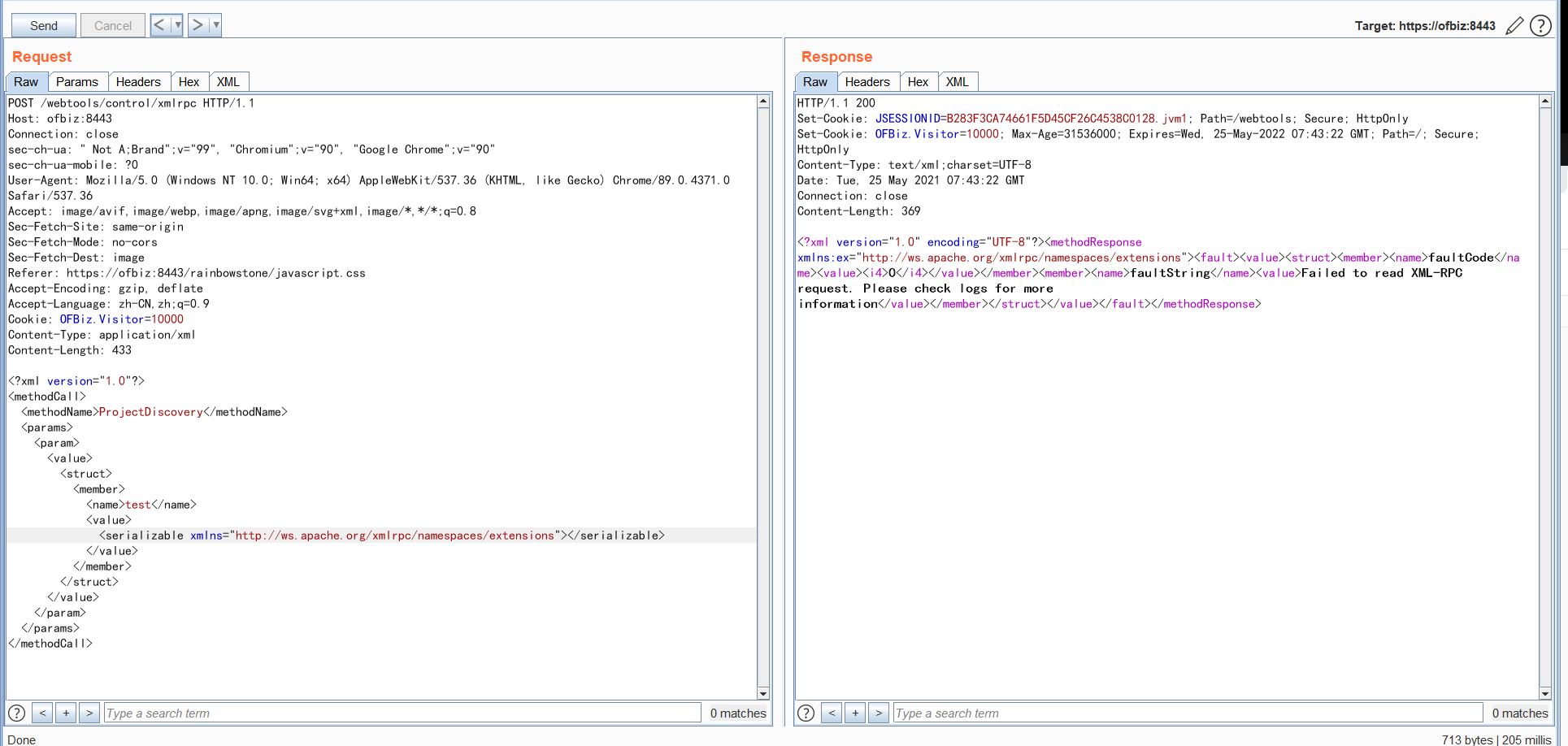Viewport: 1568px width, 746px height.
Task: Switch to the Request Headers tab
Action: [138, 82]
